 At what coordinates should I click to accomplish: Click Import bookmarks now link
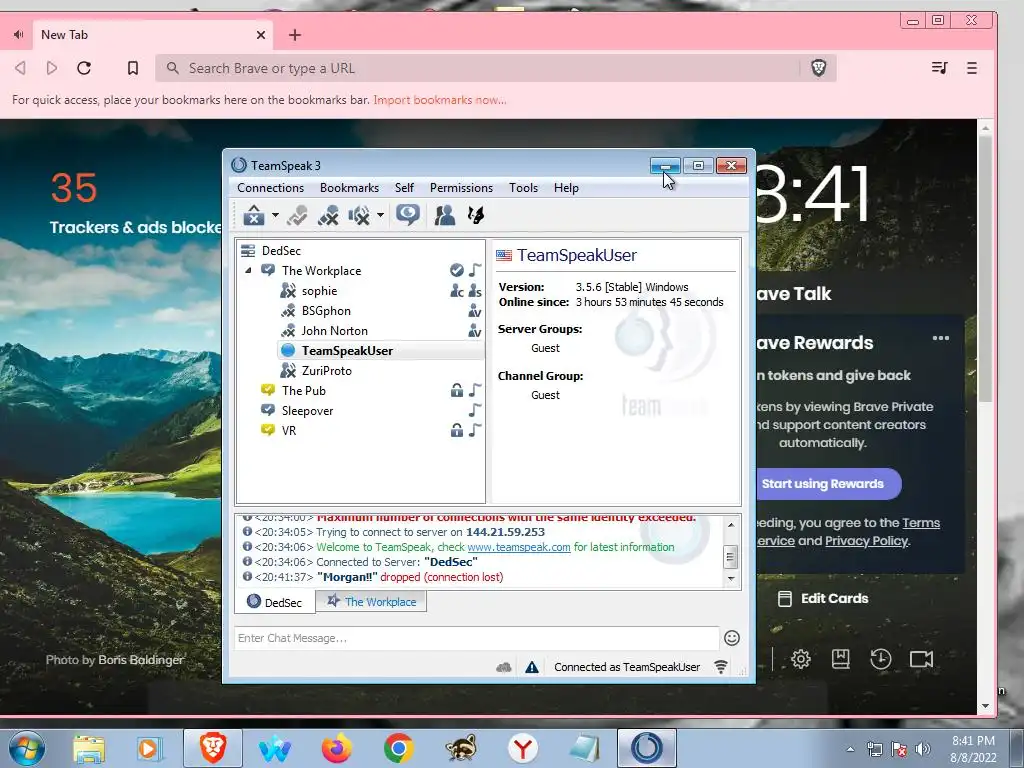(x=440, y=100)
